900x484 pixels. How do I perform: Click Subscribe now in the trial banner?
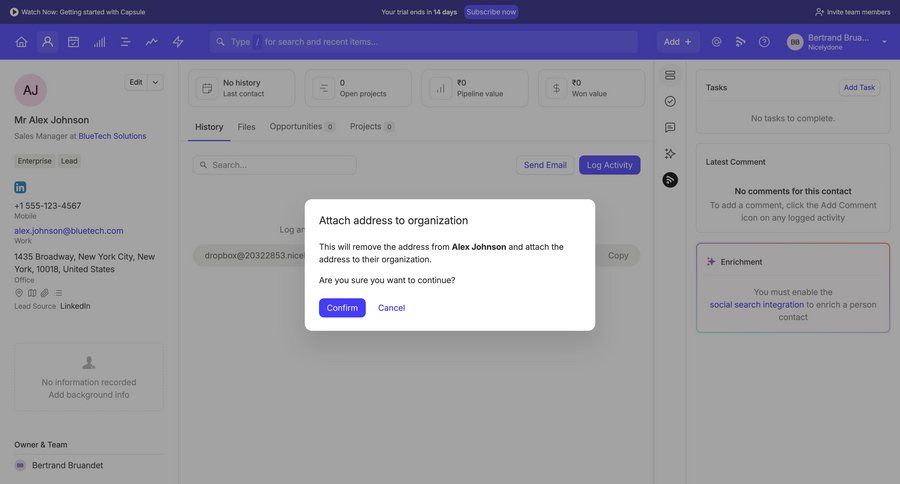coord(491,12)
